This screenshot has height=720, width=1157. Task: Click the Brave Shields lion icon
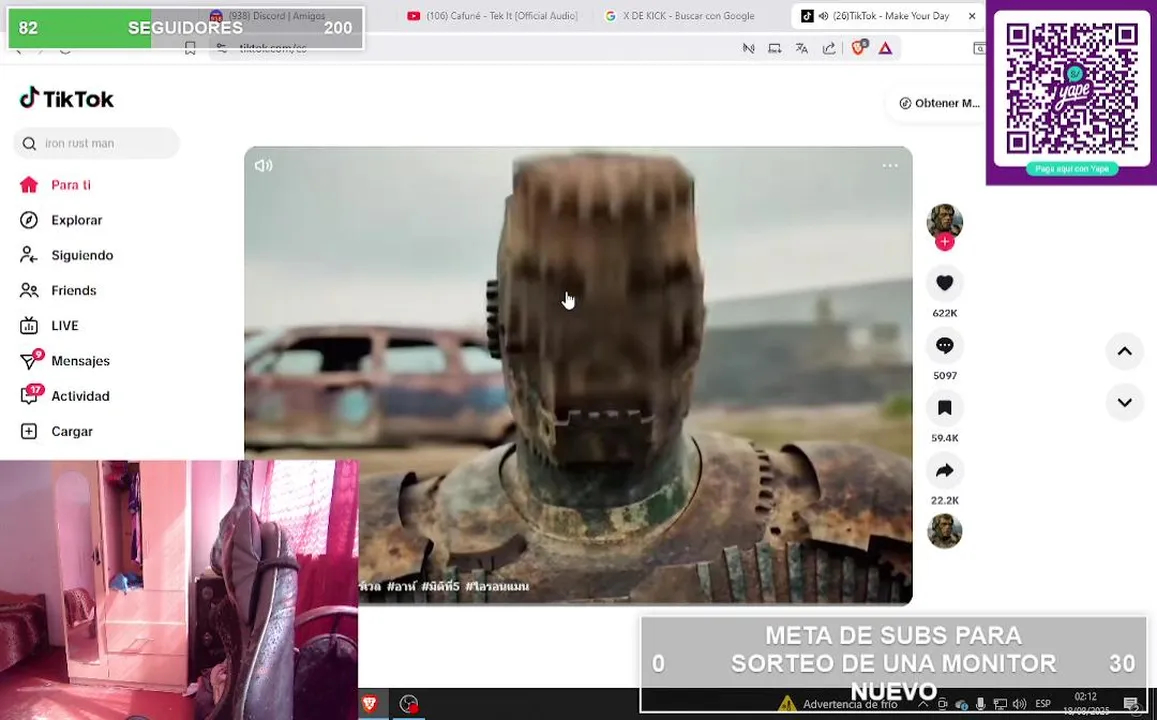click(858, 48)
